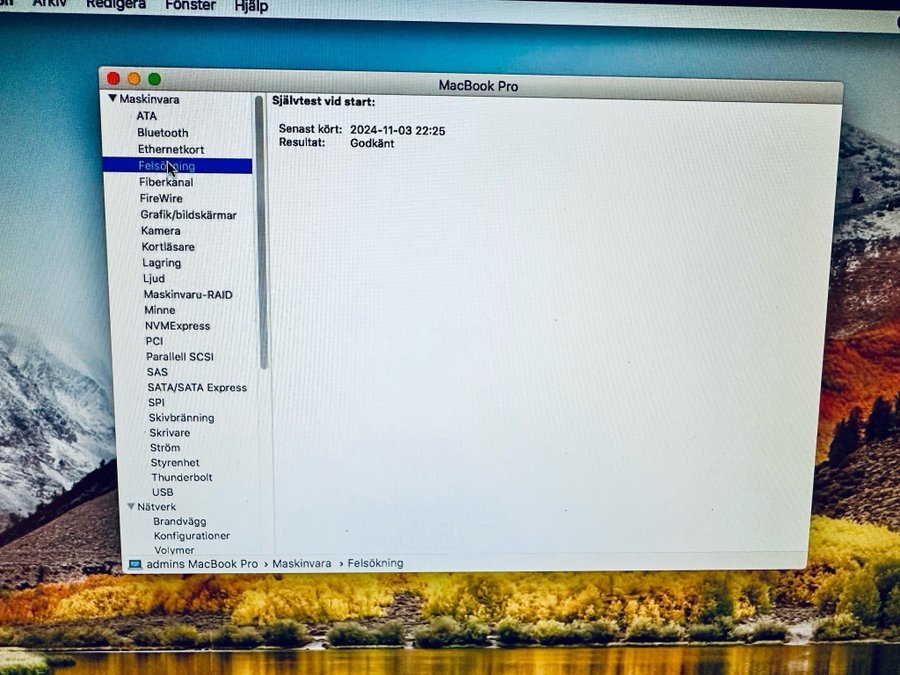Collapse the Nätverk disclosure triangle
This screenshot has width=900, height=675.
pos(131,507)
